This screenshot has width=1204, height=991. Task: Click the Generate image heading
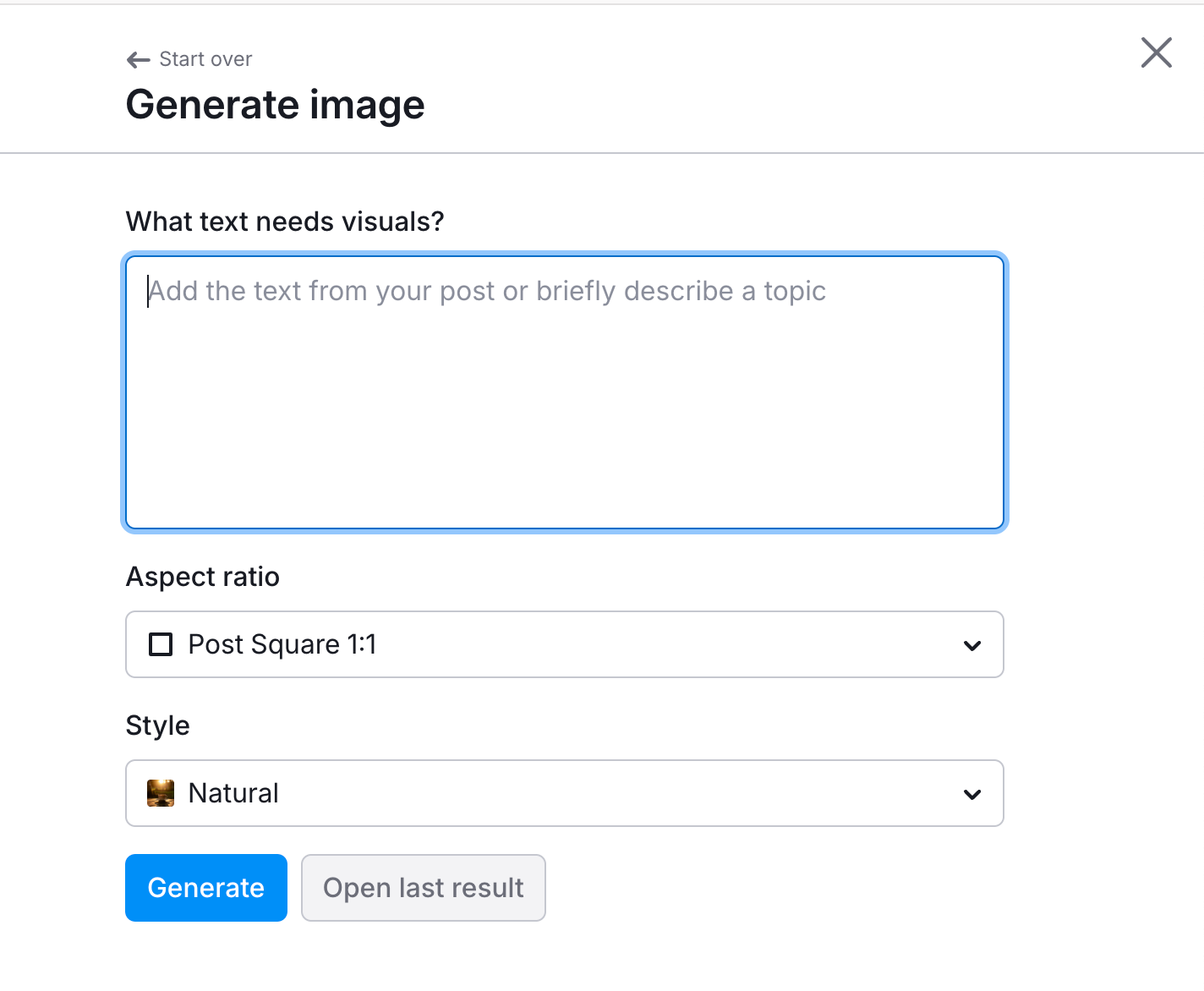pyautogui.click(x=275, y=104)
